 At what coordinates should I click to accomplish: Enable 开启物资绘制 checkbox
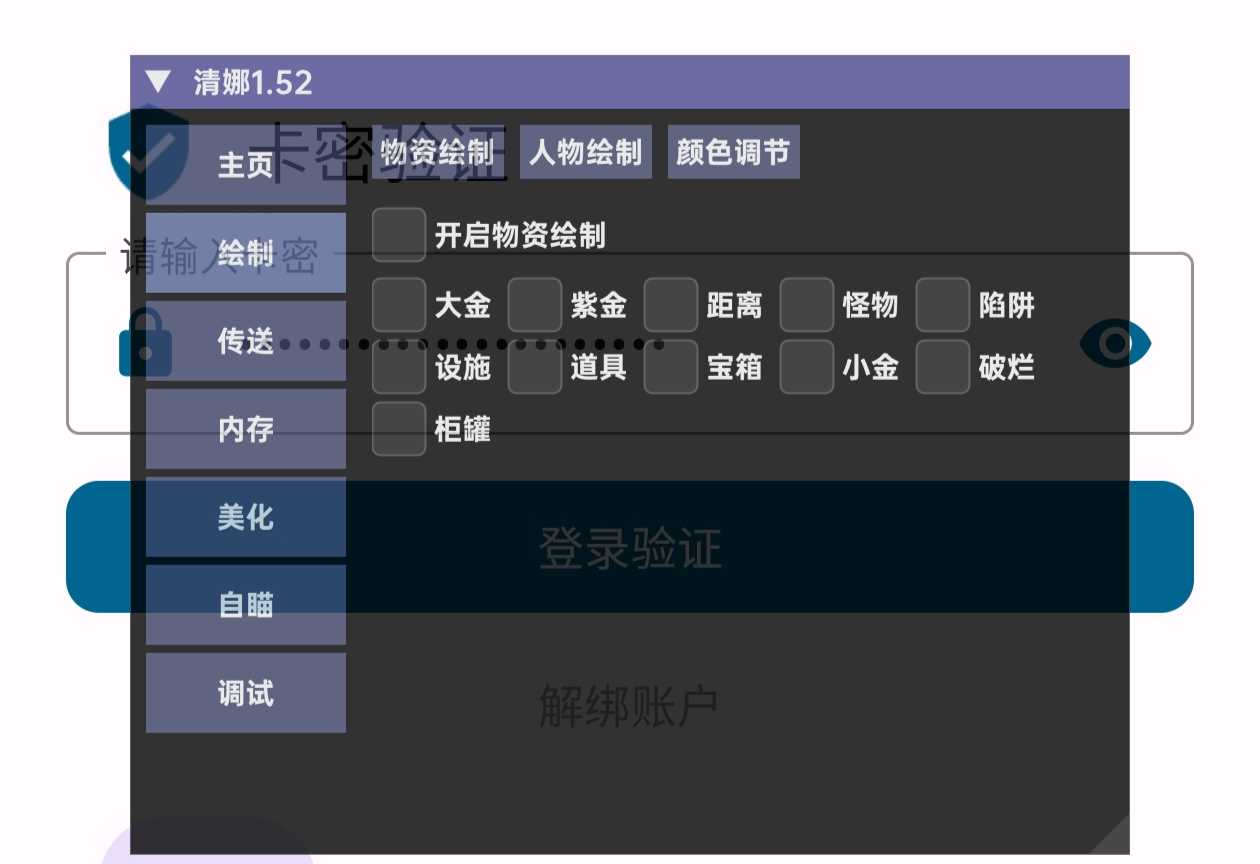[x=398, y=235]
